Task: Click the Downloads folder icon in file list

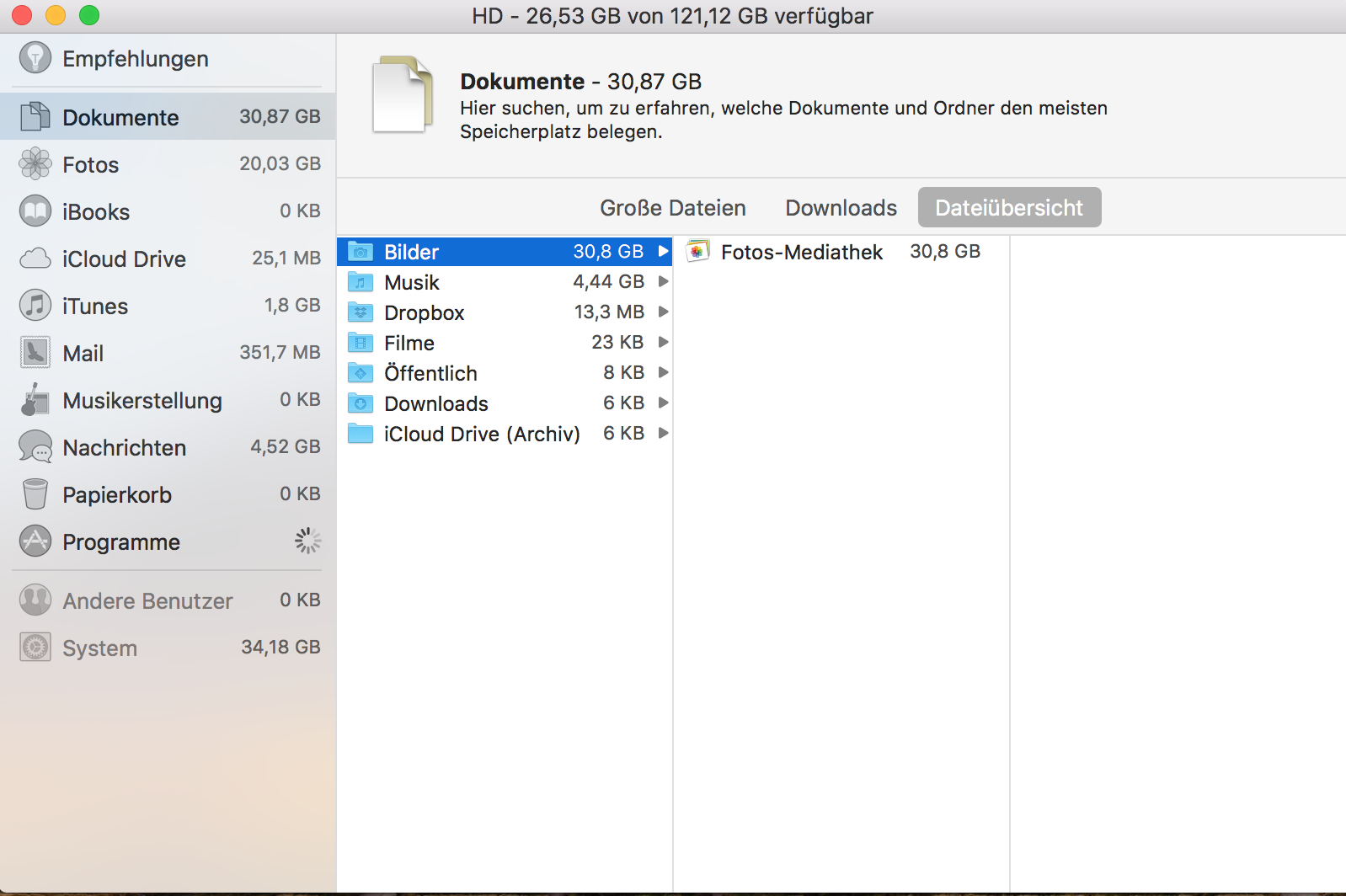Action: [x=361, y=403]
